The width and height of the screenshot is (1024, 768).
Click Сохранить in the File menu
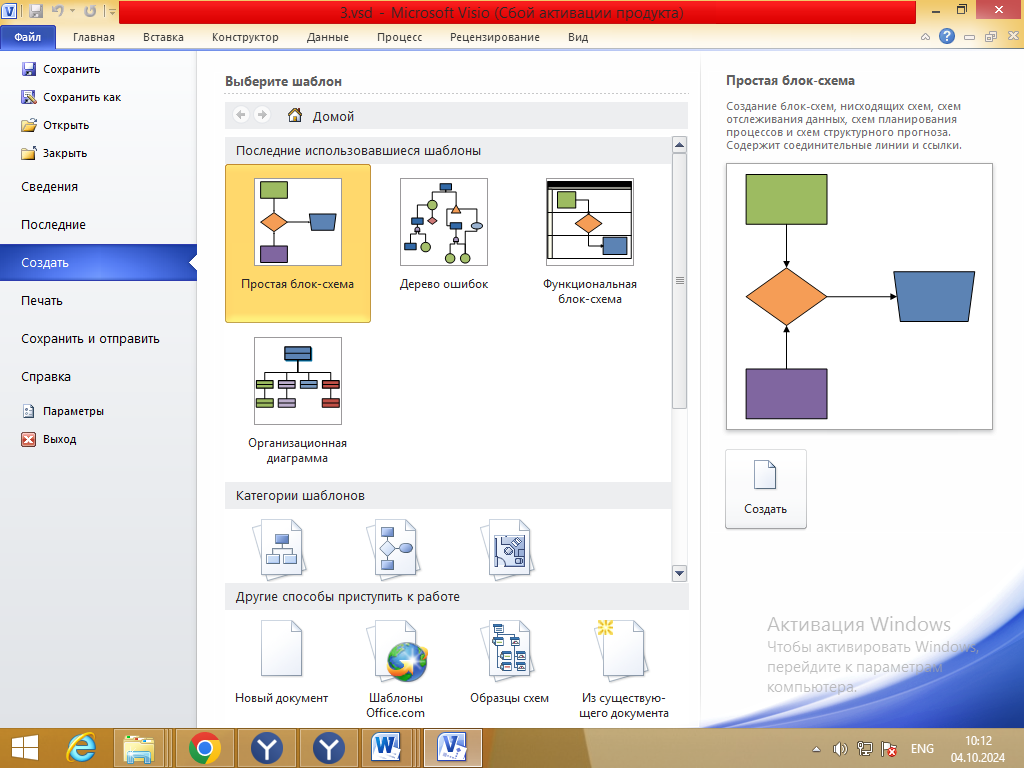[x=61, y=69]
